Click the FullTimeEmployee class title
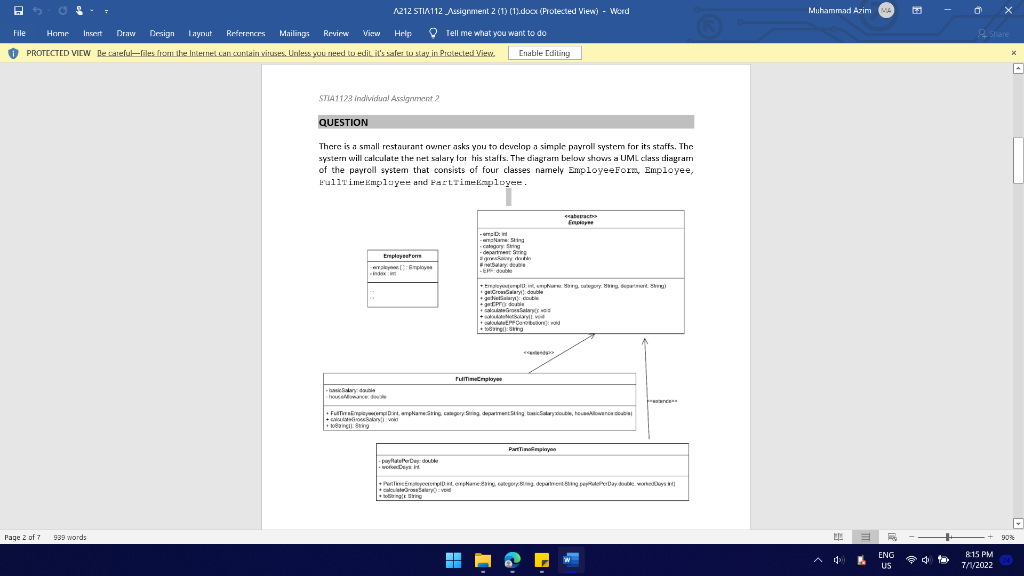Image resolution: width=1024 pixels, height=576 pixels. (479, 379)
